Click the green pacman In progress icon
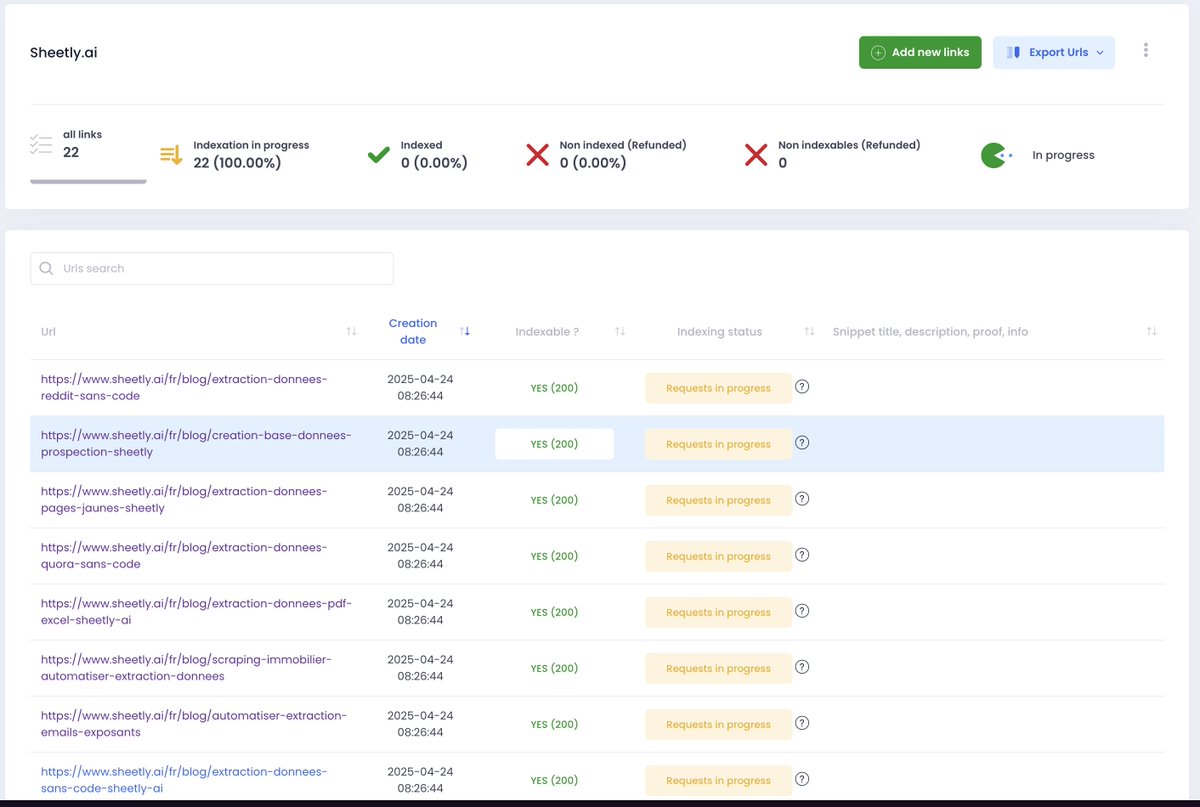The image size is (1200, 807). (x=995, y=155)
